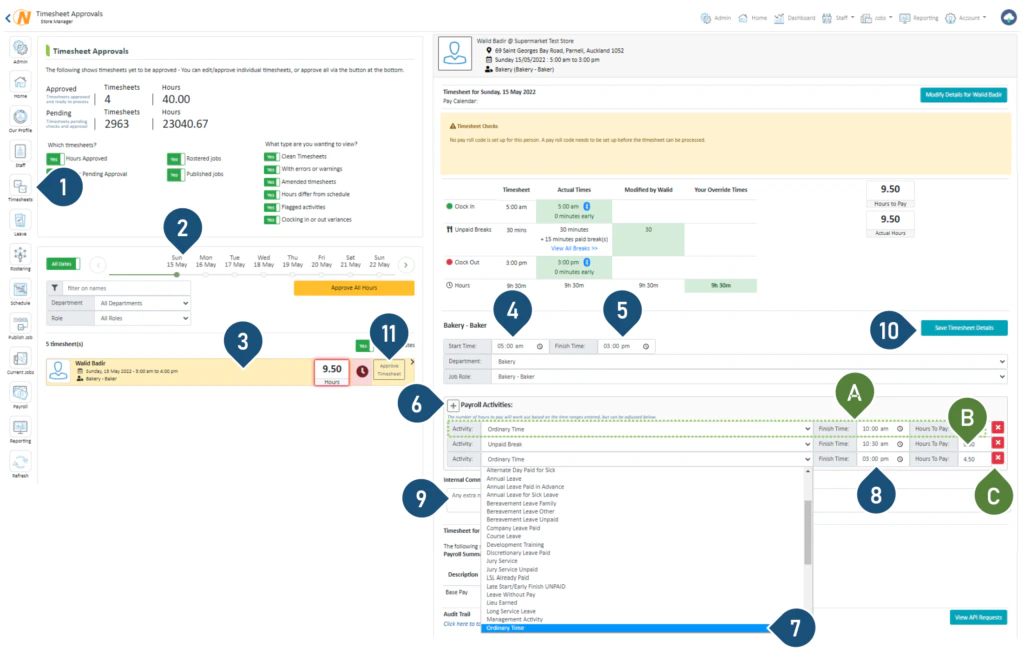1024x649 pixels.
Task: Toggle Flagged activities switch
Action: point(271,208)
